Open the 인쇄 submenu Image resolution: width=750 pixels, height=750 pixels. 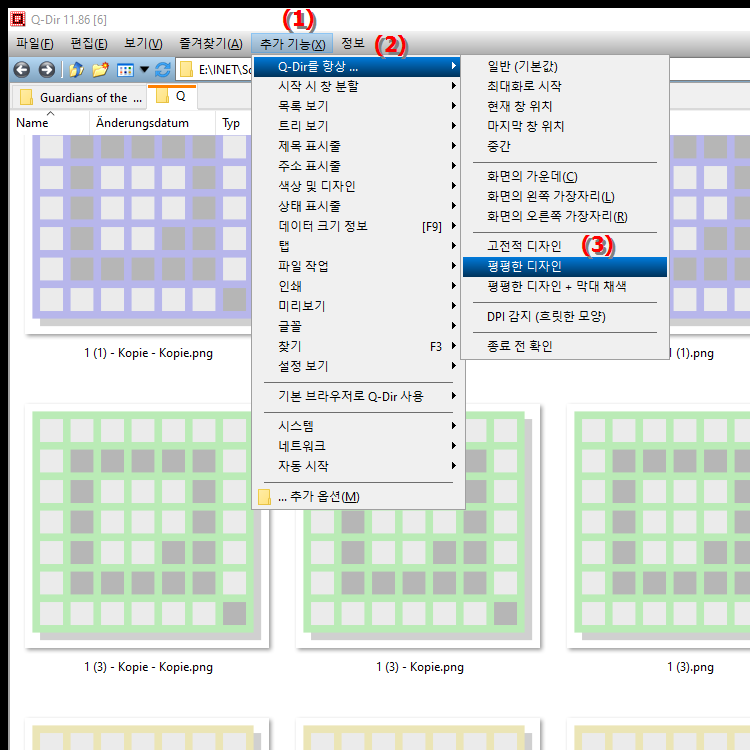[x=357, y=286]
